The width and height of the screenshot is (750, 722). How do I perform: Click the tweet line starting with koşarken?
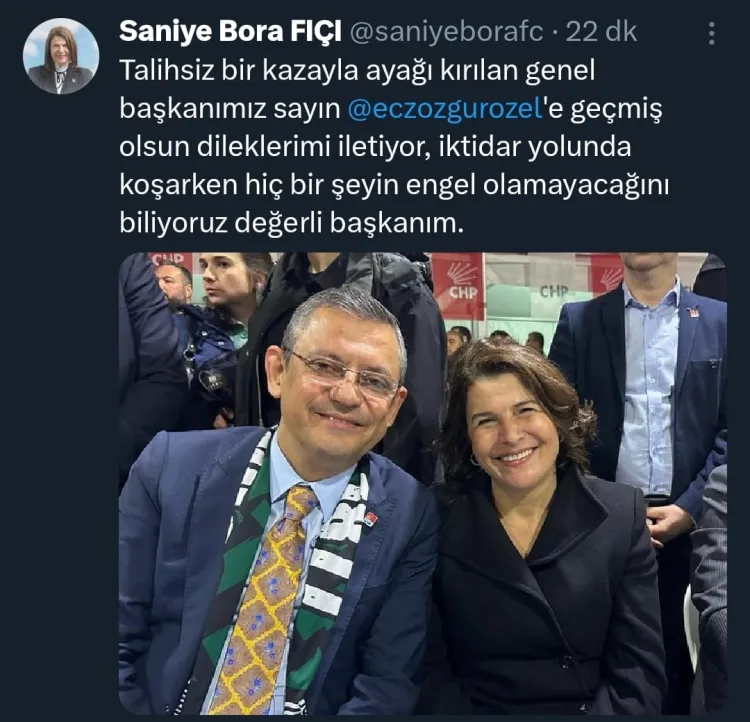point(394,185)
